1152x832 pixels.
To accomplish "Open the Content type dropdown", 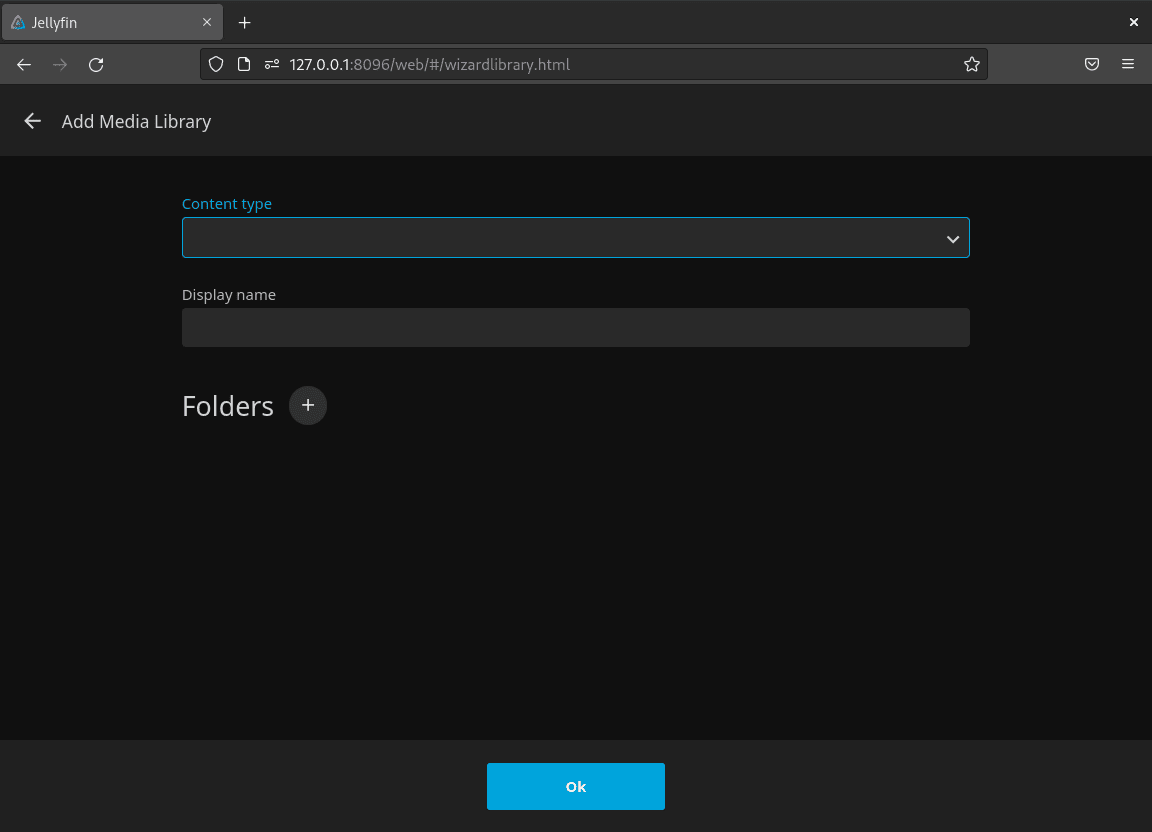I will click(x=575, y=237).
